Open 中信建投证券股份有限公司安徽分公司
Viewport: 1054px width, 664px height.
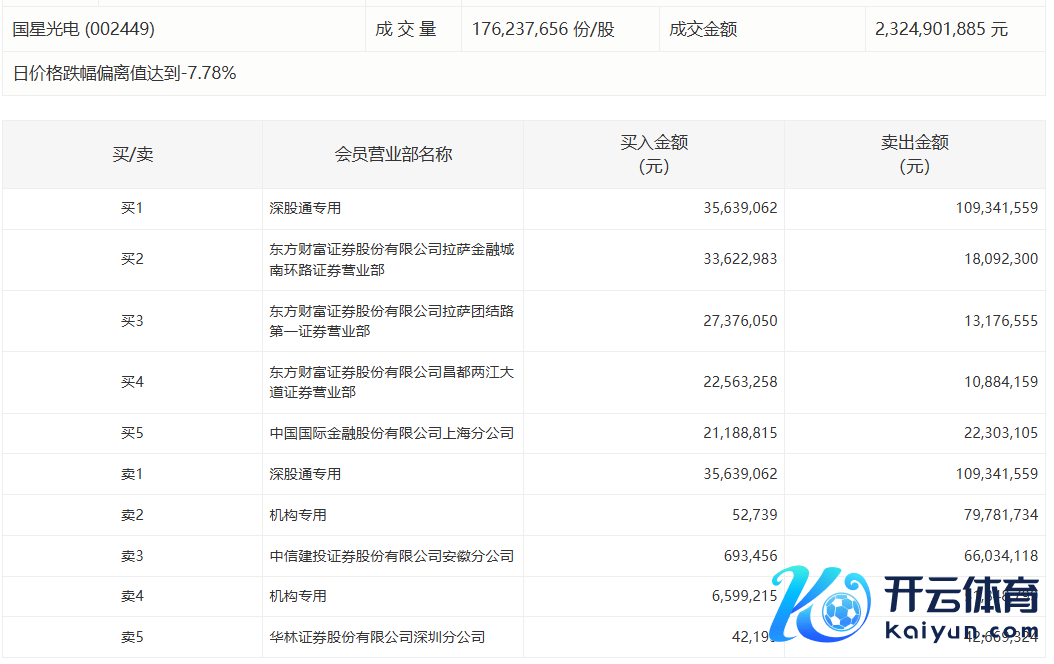tap(391, 556)
